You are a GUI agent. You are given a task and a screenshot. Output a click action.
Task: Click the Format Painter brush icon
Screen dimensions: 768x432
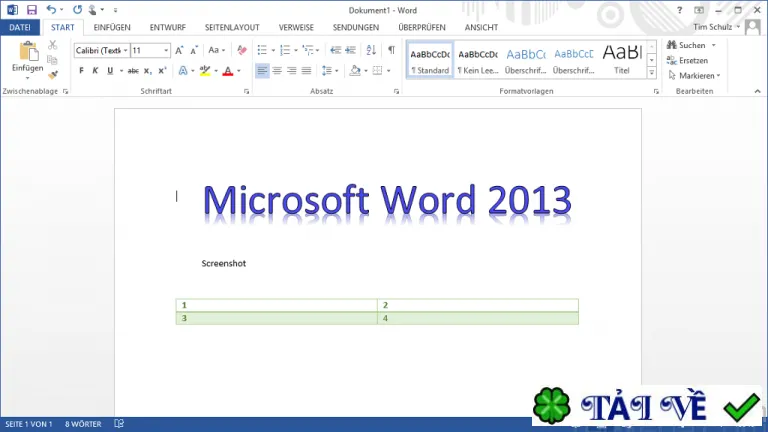pos(53,75)
